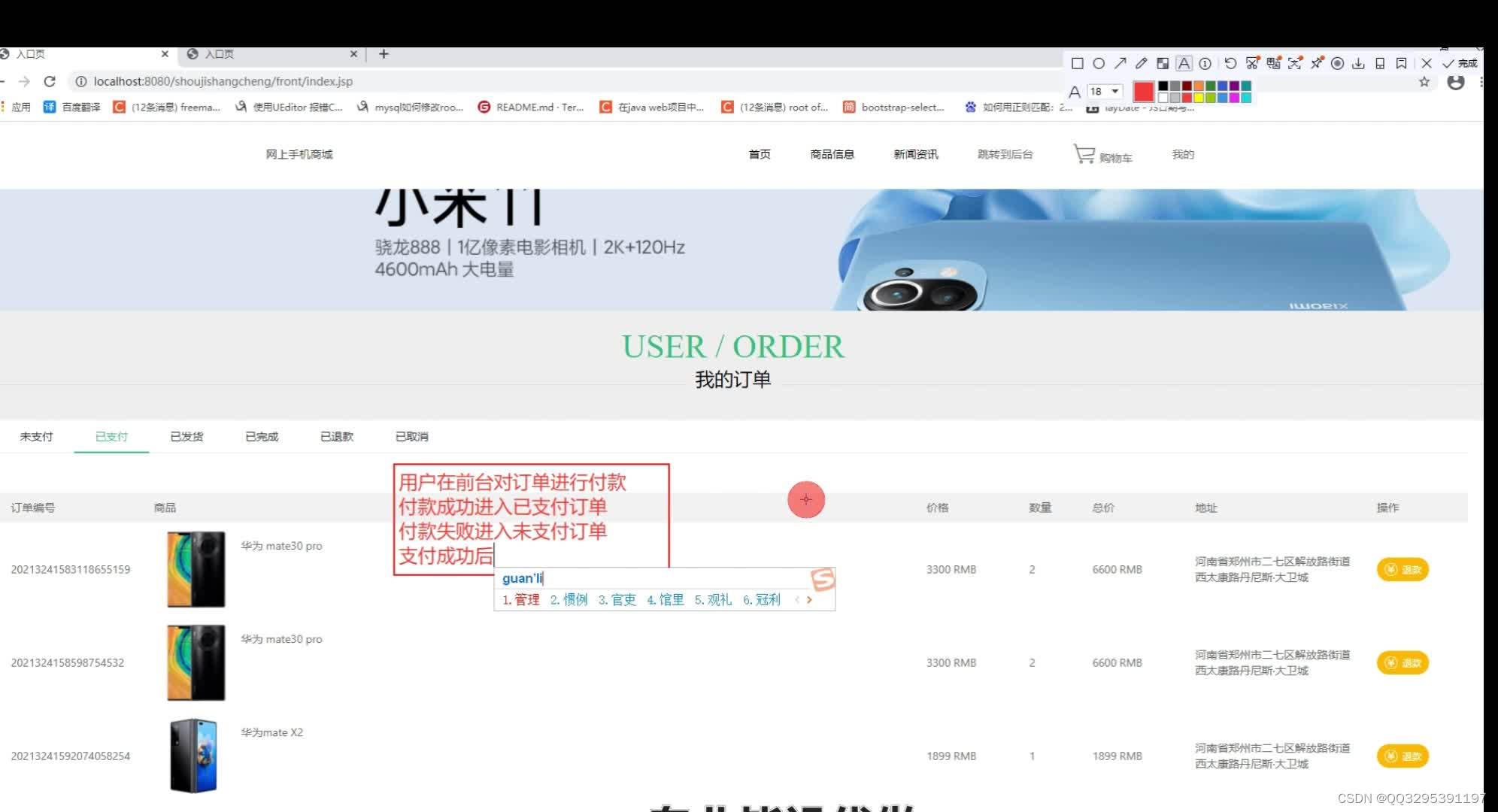Select the text annotation tool

pos(1184,63)
